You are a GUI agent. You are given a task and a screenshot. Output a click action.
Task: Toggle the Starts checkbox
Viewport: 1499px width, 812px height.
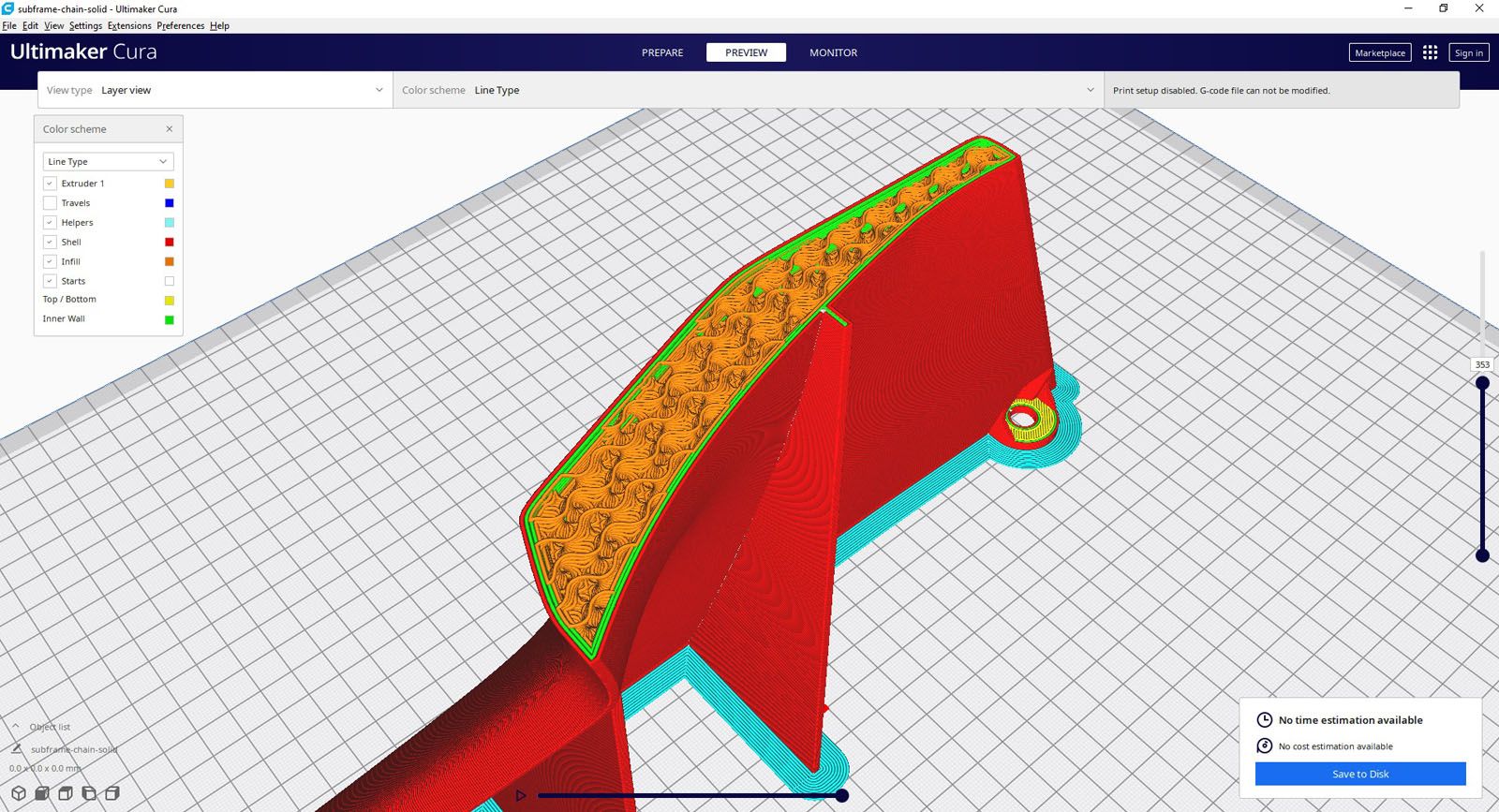[x=50, y=281]
